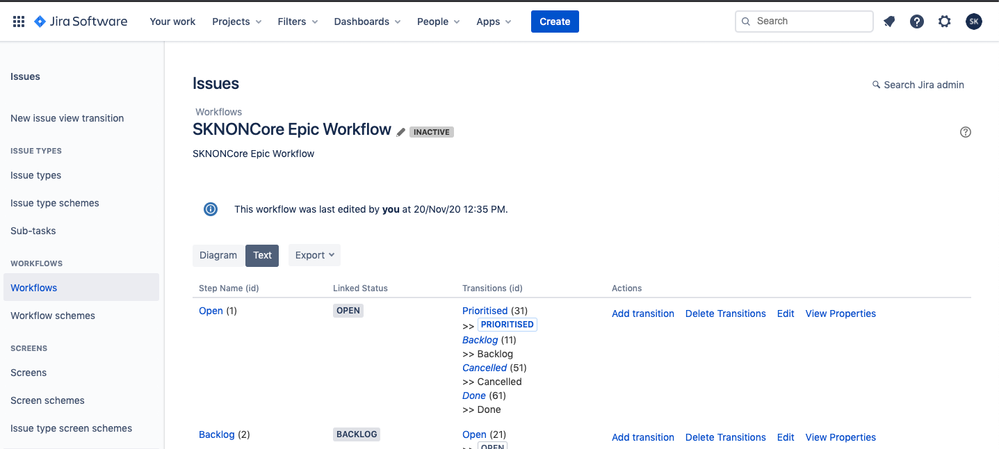Open the Prioritised (31) transition
This screenshot has width=999, height=449.
click(x=485, y=311)
